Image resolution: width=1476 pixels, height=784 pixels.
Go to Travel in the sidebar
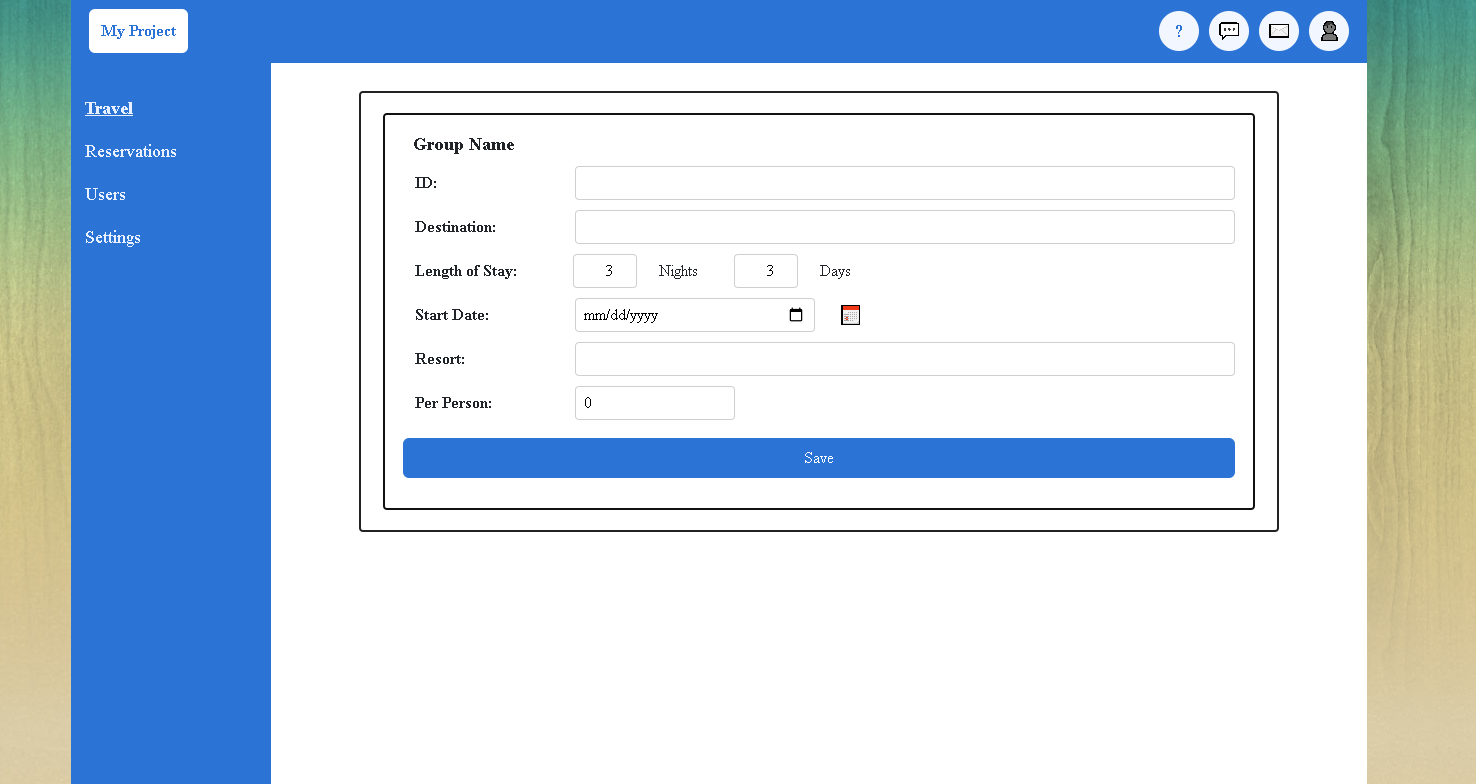(109, 108)
